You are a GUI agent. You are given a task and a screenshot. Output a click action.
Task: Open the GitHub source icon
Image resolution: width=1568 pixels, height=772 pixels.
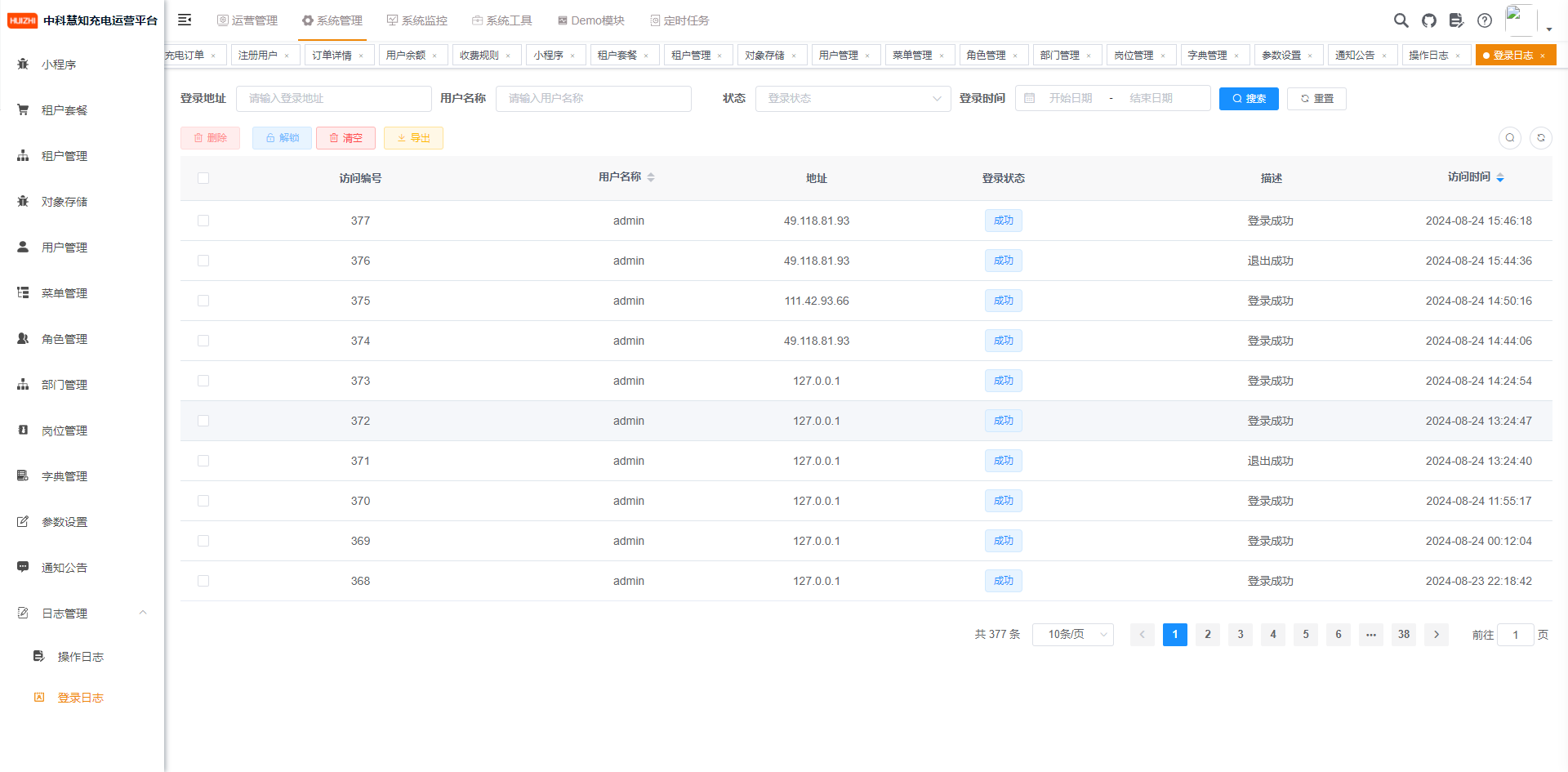1428,20
